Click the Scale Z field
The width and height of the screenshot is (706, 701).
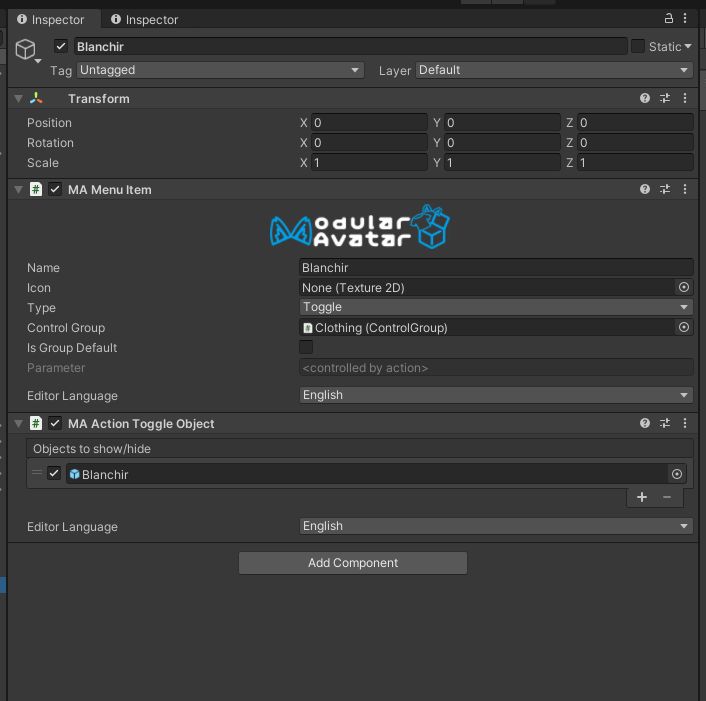(635, 163)
